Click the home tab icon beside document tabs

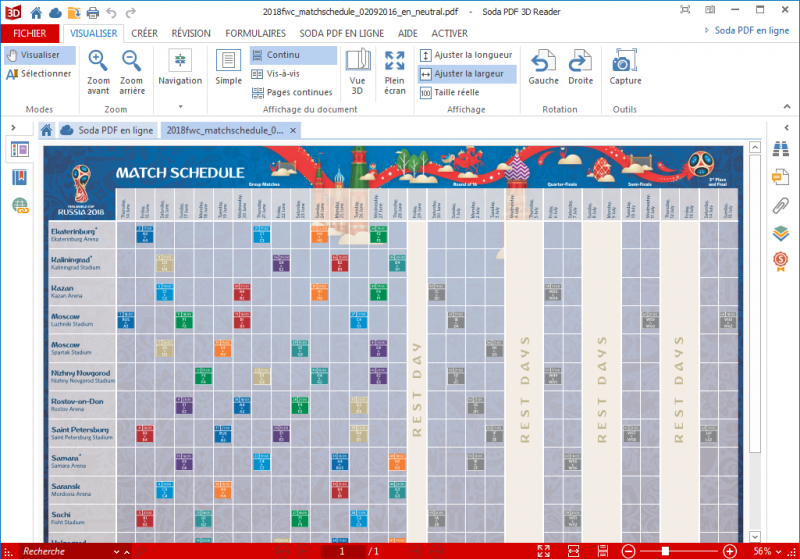[x=46, y=130]
